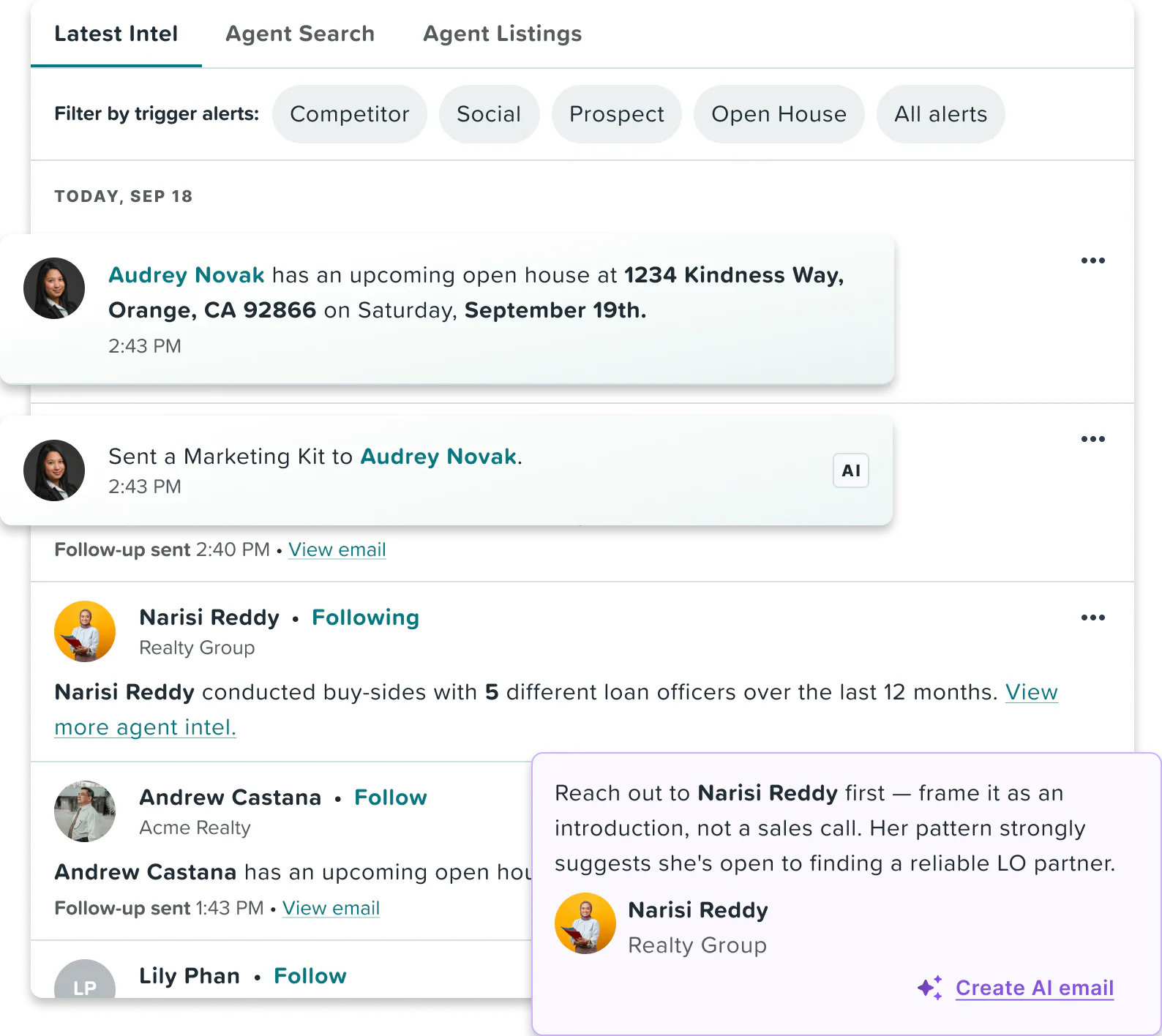
Task: Click the Create AI email link
Action: tap(1035, 988)
